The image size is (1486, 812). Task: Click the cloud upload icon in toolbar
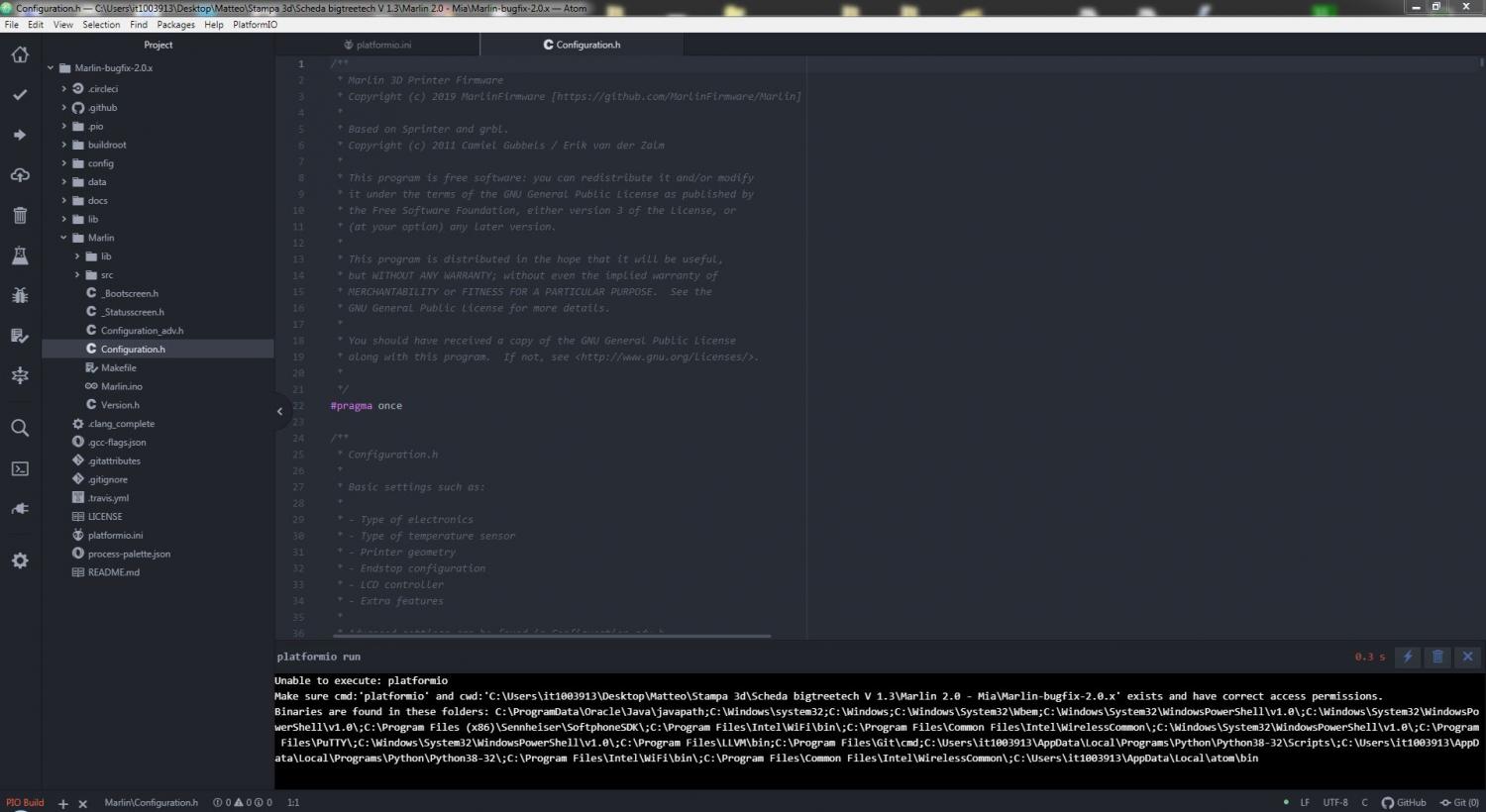(20, 175)
